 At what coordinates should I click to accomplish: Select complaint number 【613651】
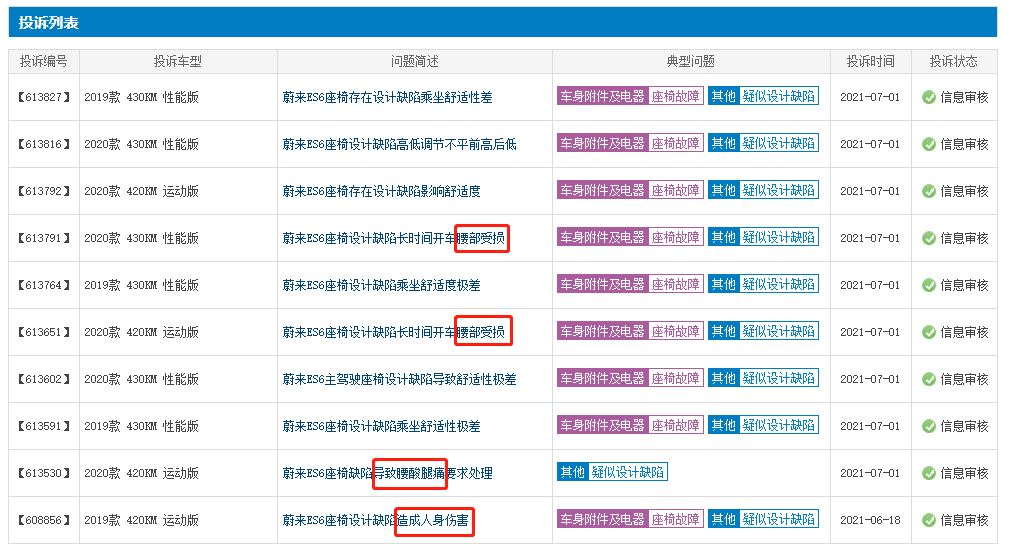[x=44, y=332]
